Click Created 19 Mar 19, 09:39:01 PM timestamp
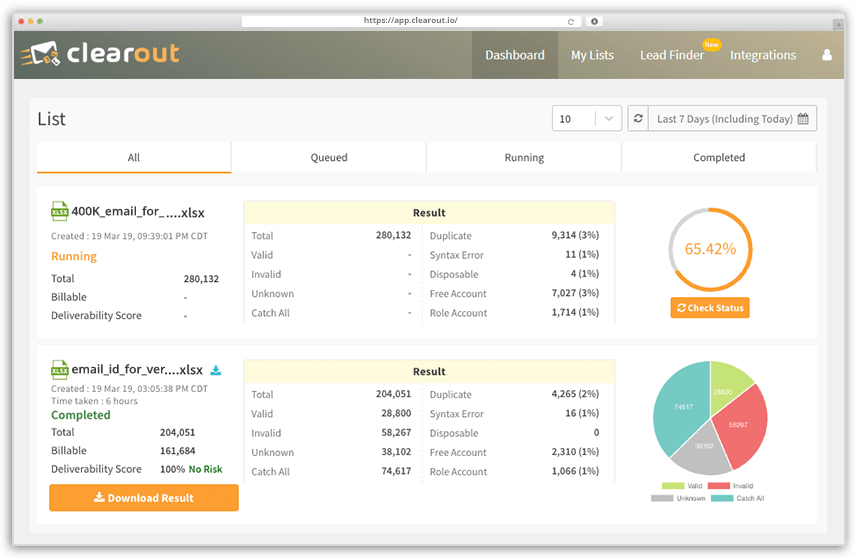Image resolution: width=858 pixels, height=558 pixels. click(x=129, y=236)
